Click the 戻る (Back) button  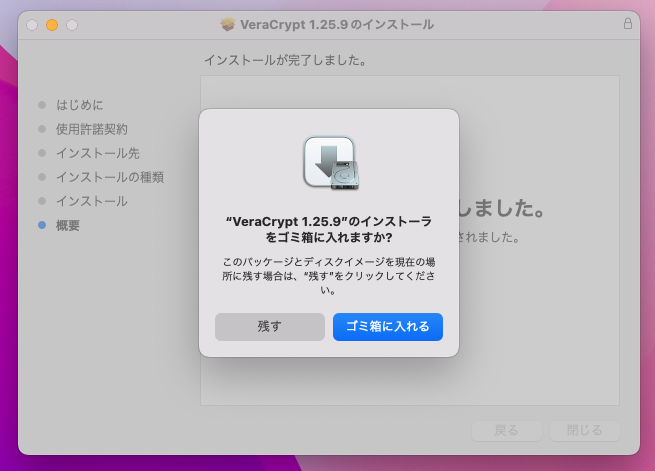[x=507, y=430]
